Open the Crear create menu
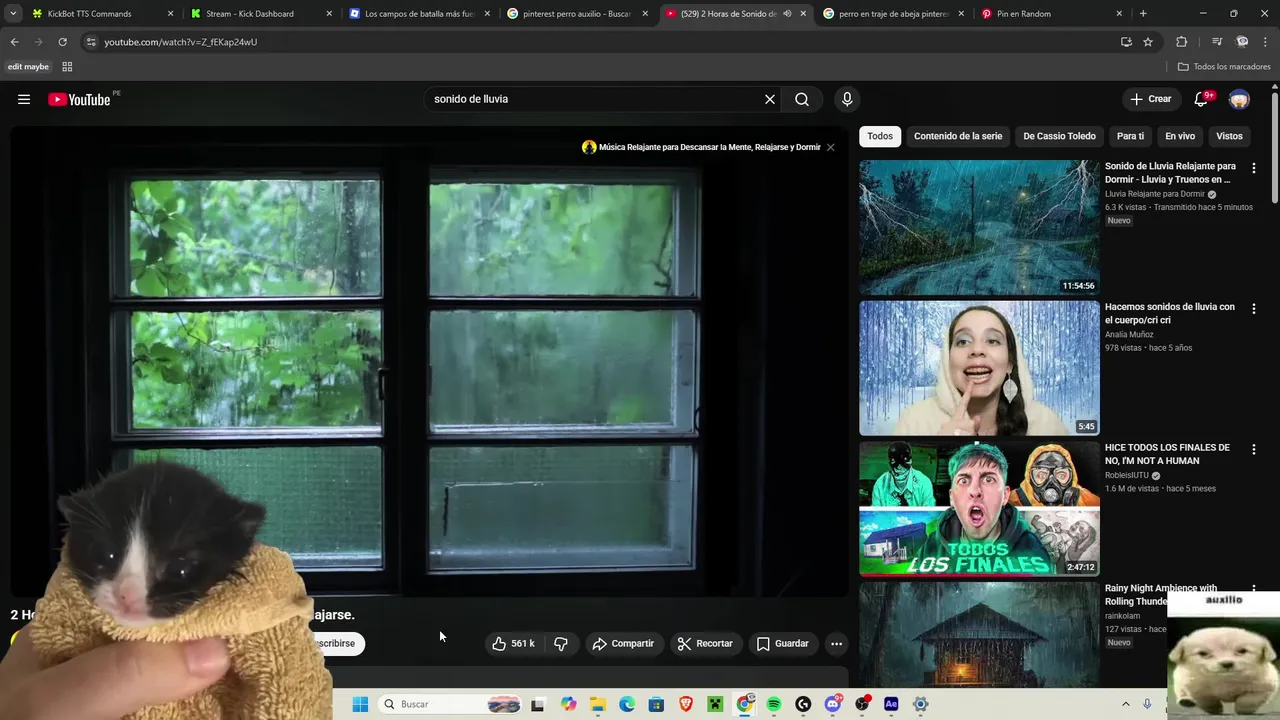The width and height of the screenshot is (1280, 720). point(1151,99)
